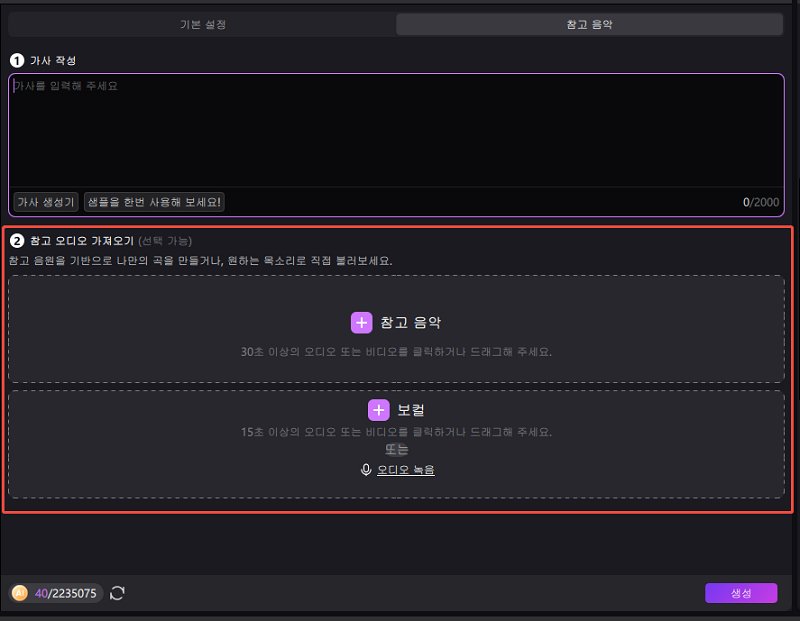The image size is (800, 621).
Task: Click the 참고 음악 upload drop zone hint text
Action: (x=396, y=352)
